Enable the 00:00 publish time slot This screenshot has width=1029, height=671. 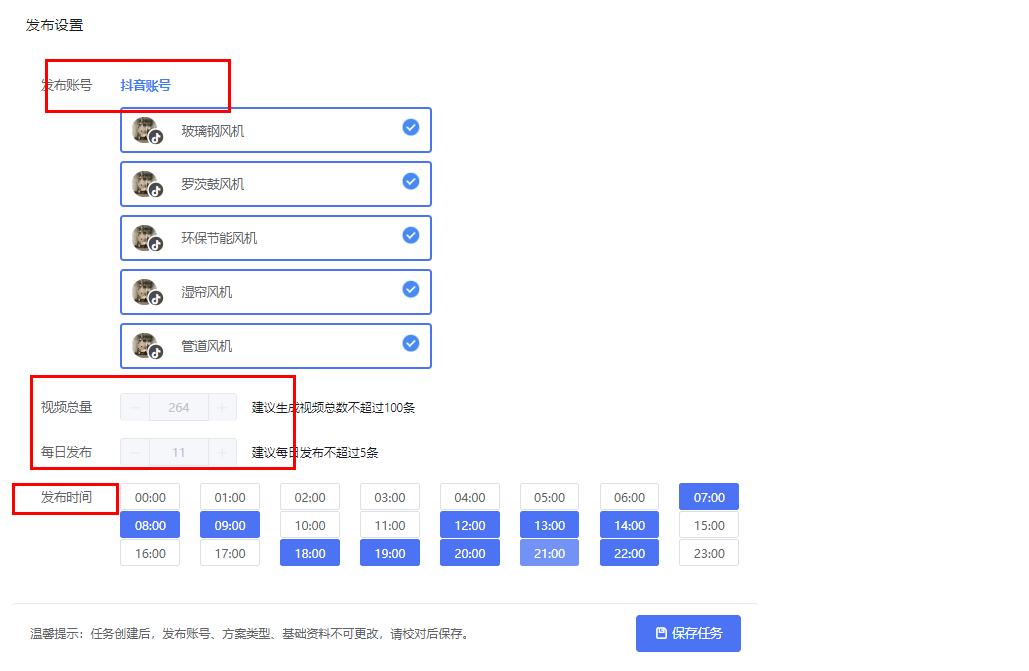150,497
